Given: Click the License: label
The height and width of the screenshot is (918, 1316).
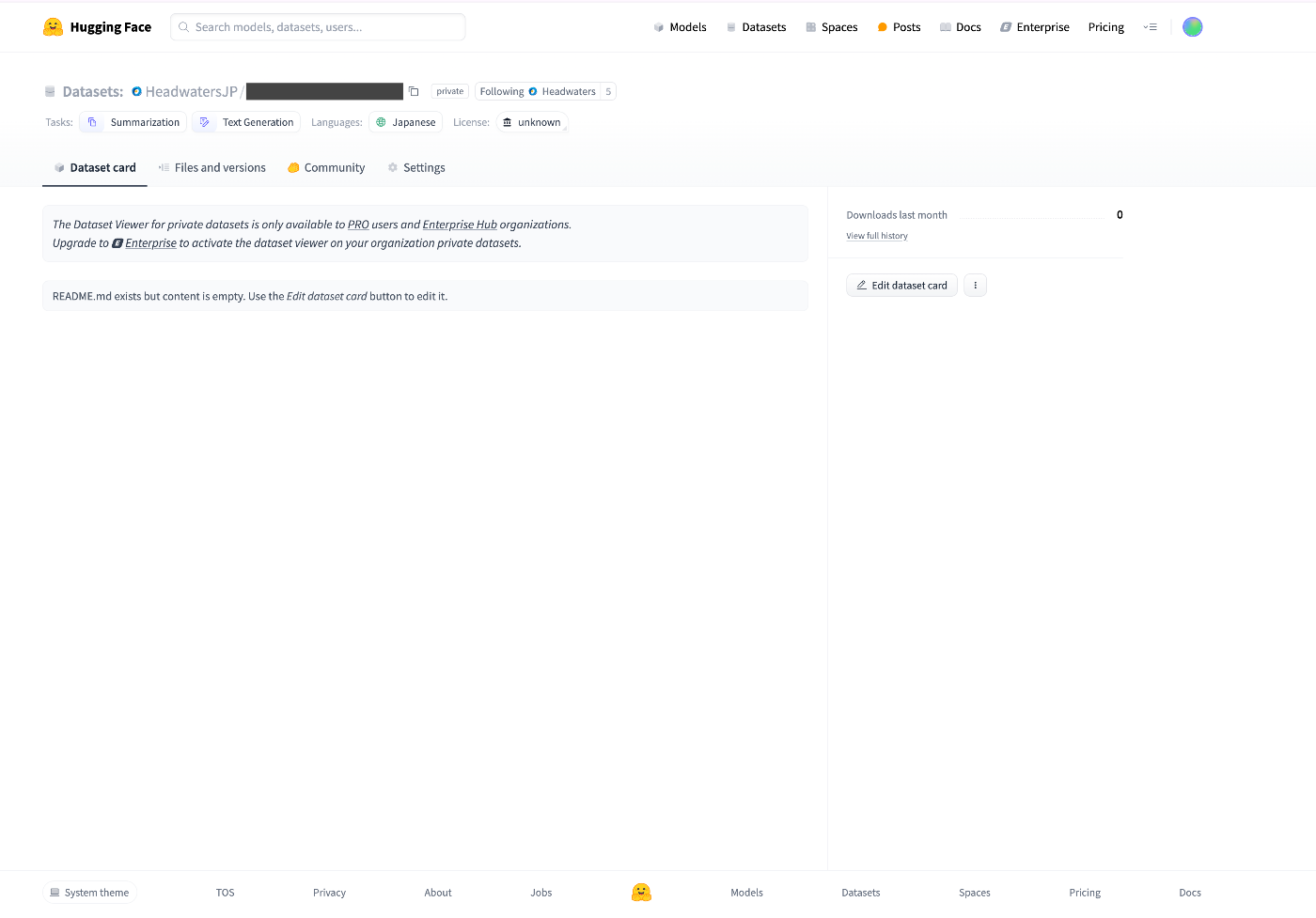Looking at the screenshot, I should click(471, 122).
